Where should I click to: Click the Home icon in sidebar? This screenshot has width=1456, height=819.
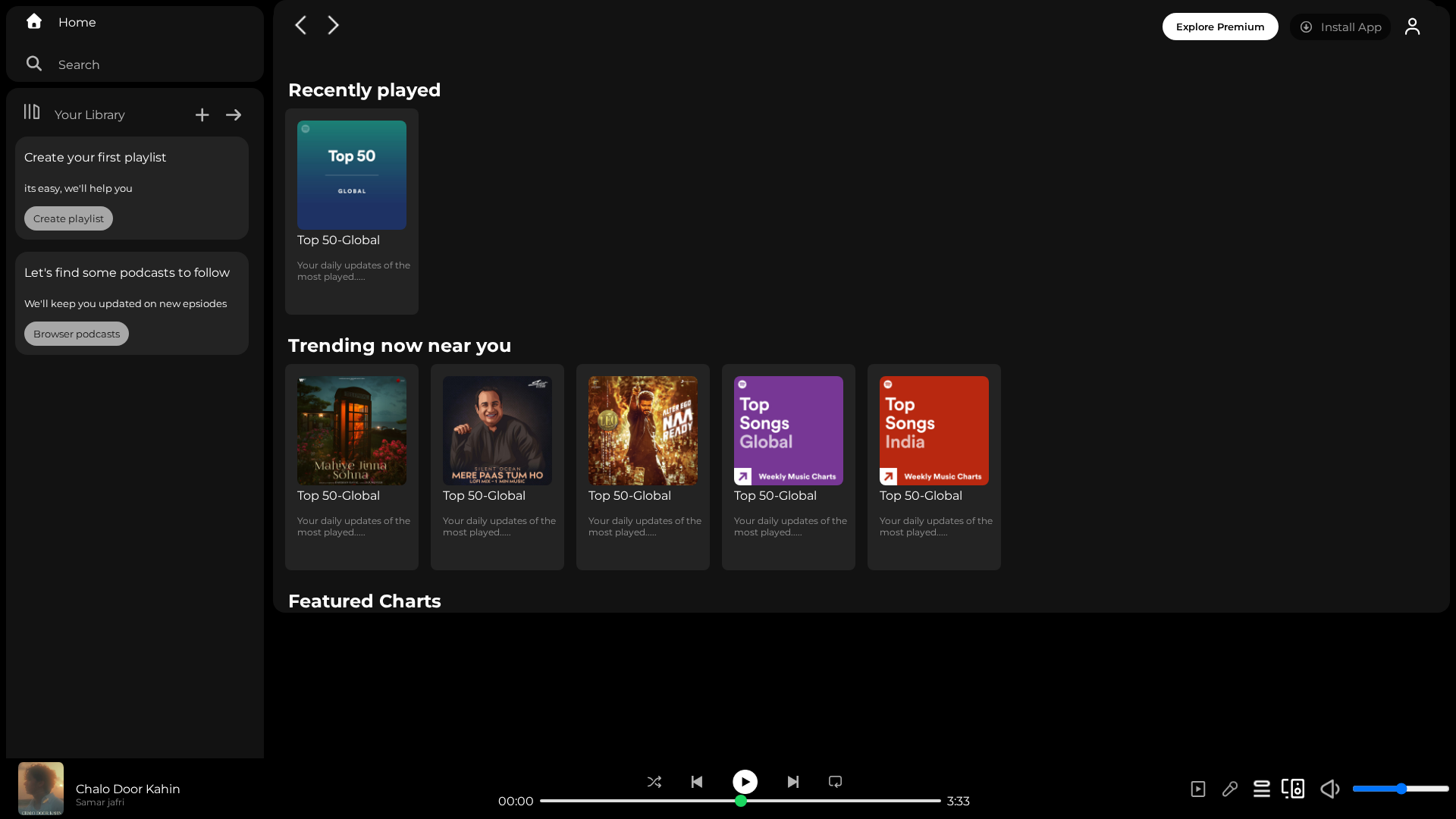point(34,21)
